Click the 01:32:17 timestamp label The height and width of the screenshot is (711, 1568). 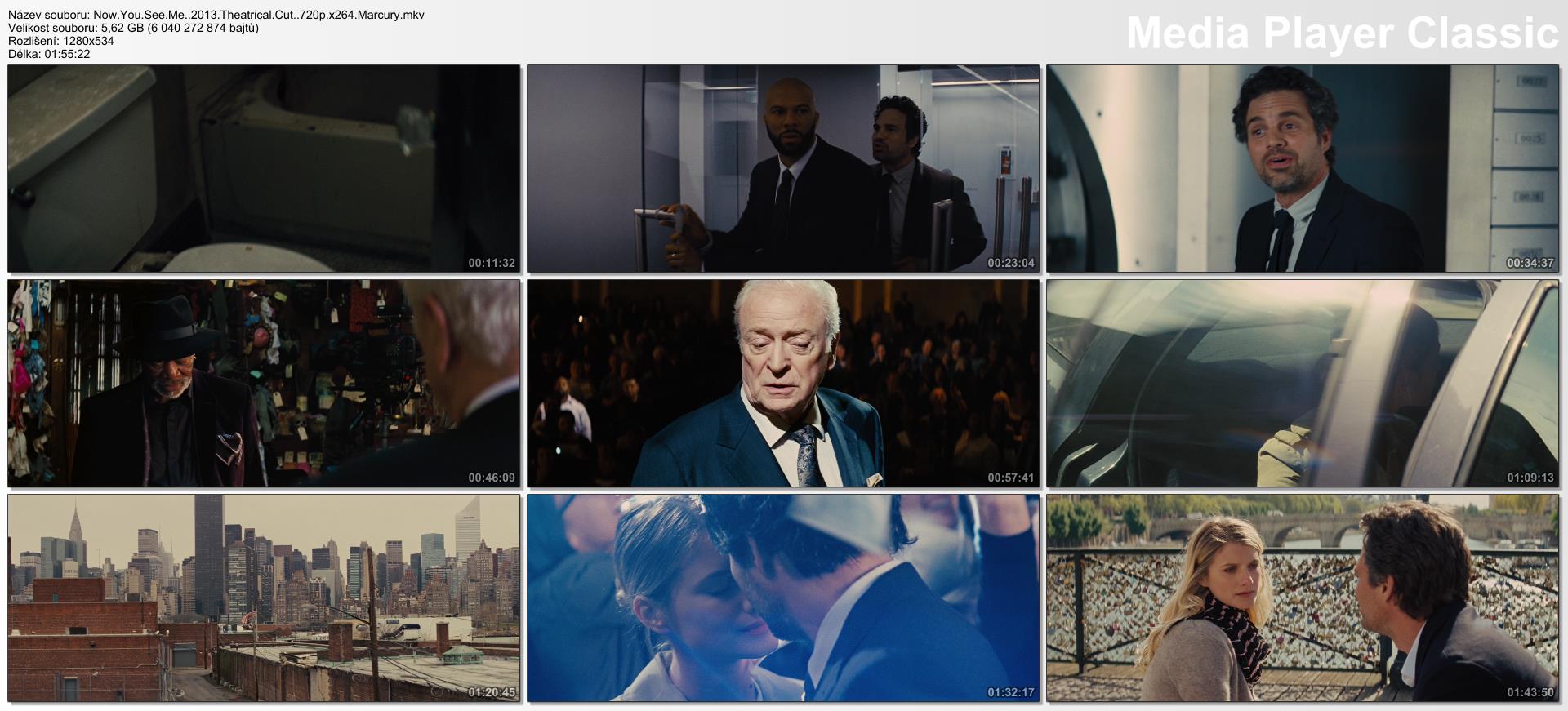coord(1010,692)
